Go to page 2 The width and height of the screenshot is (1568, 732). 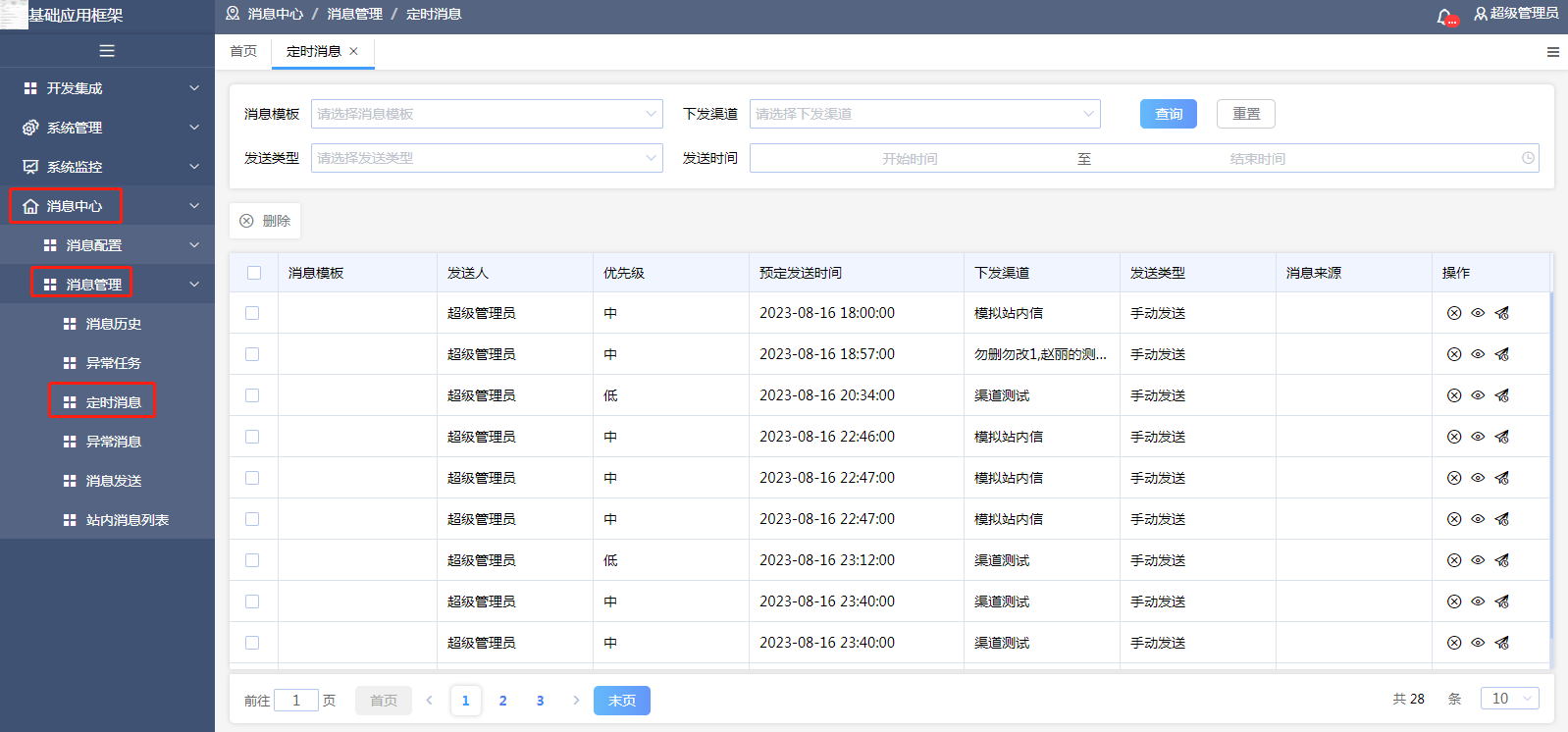502,701
